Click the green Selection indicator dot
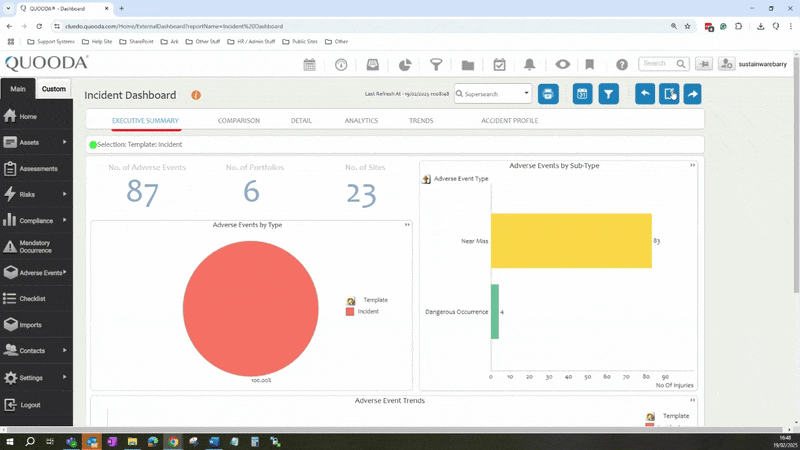 point(93,145)
